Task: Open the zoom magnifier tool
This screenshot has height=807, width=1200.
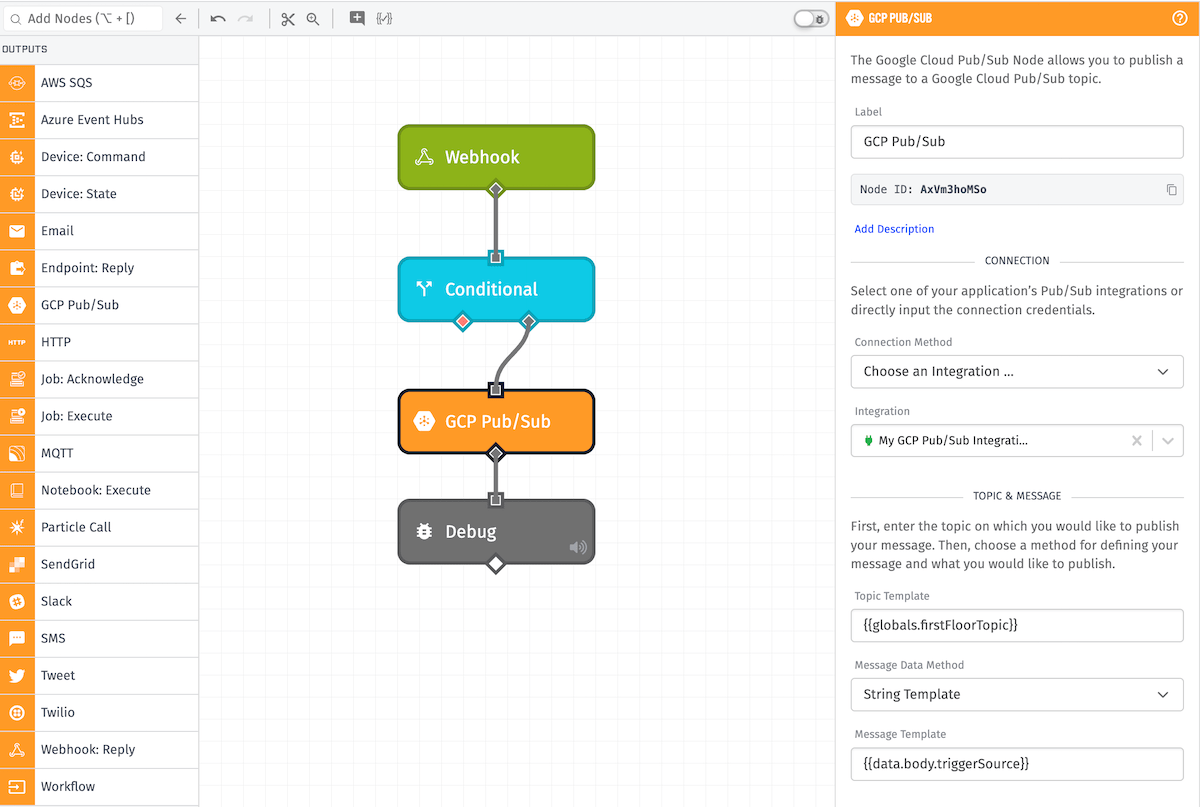Action: (x=313, y=19)
